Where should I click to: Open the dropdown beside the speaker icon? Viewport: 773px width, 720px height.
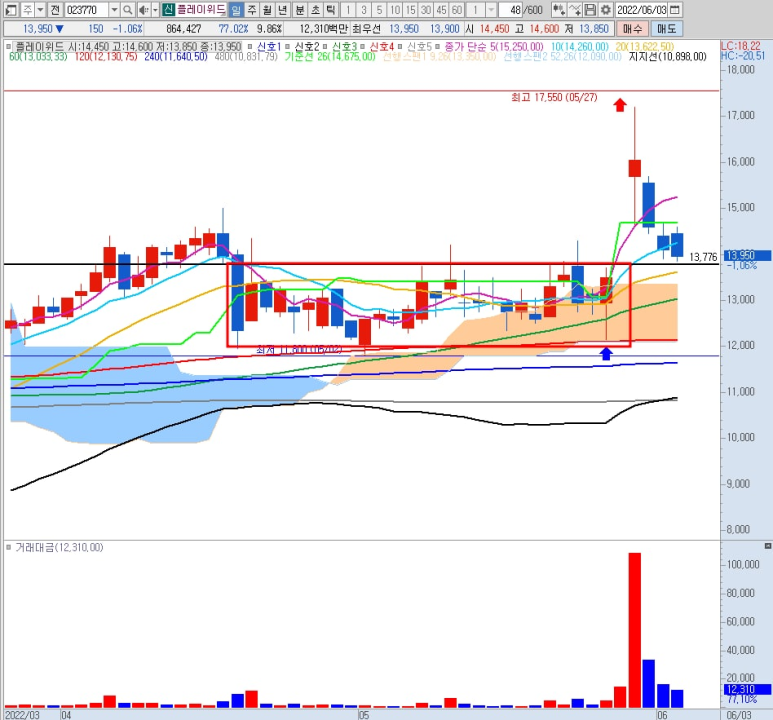pyautogui.click(x=155, y=9)
